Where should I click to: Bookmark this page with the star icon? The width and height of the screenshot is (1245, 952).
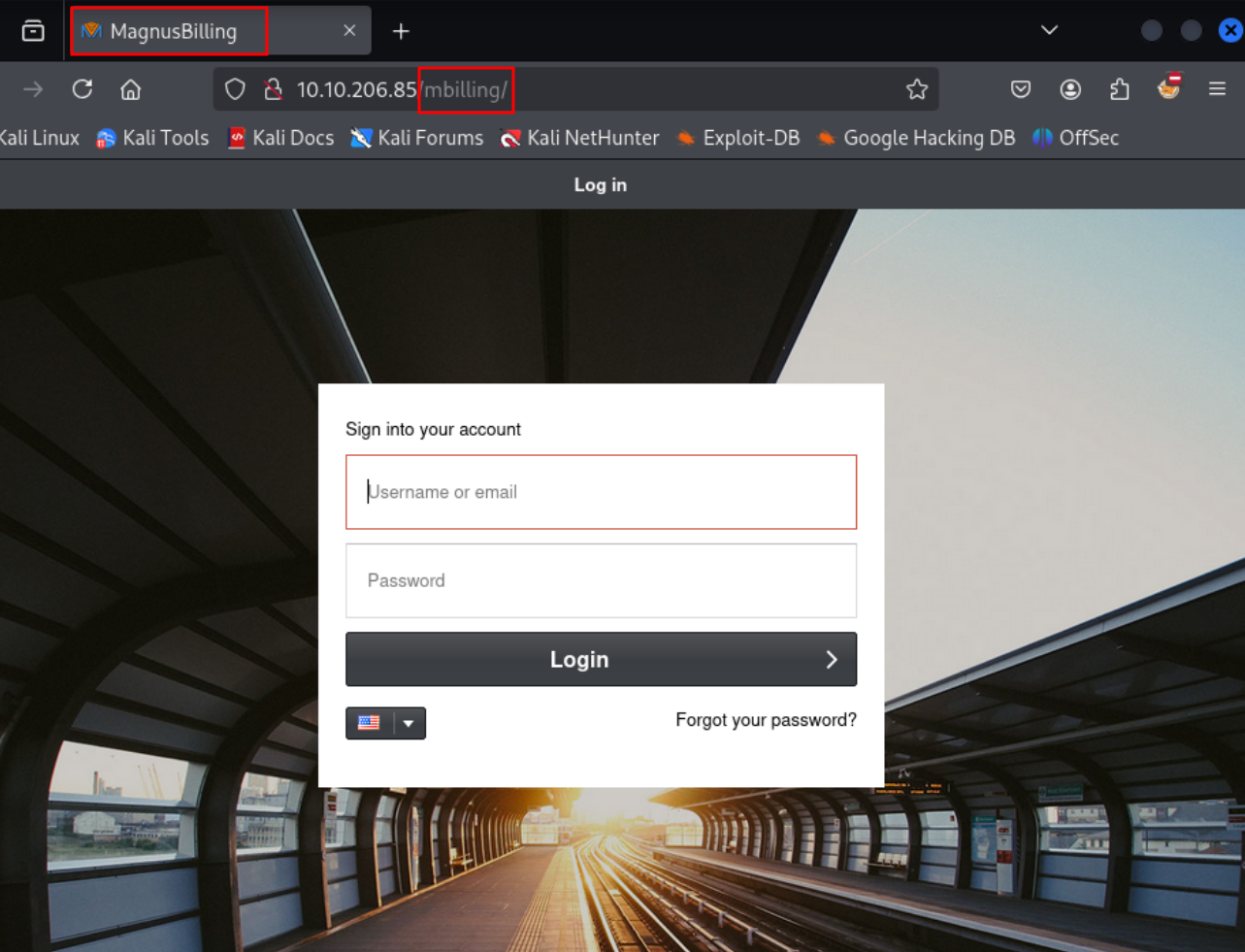pos(917,89)
